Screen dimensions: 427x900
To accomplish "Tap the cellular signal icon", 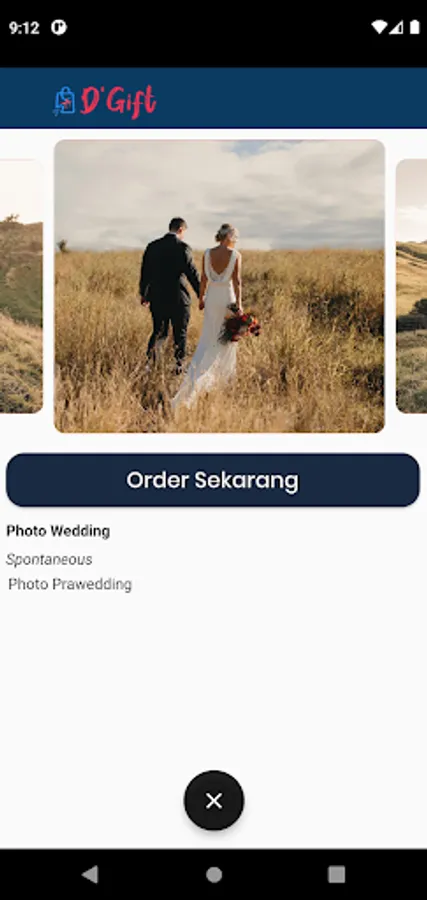I will pos(396,27).
